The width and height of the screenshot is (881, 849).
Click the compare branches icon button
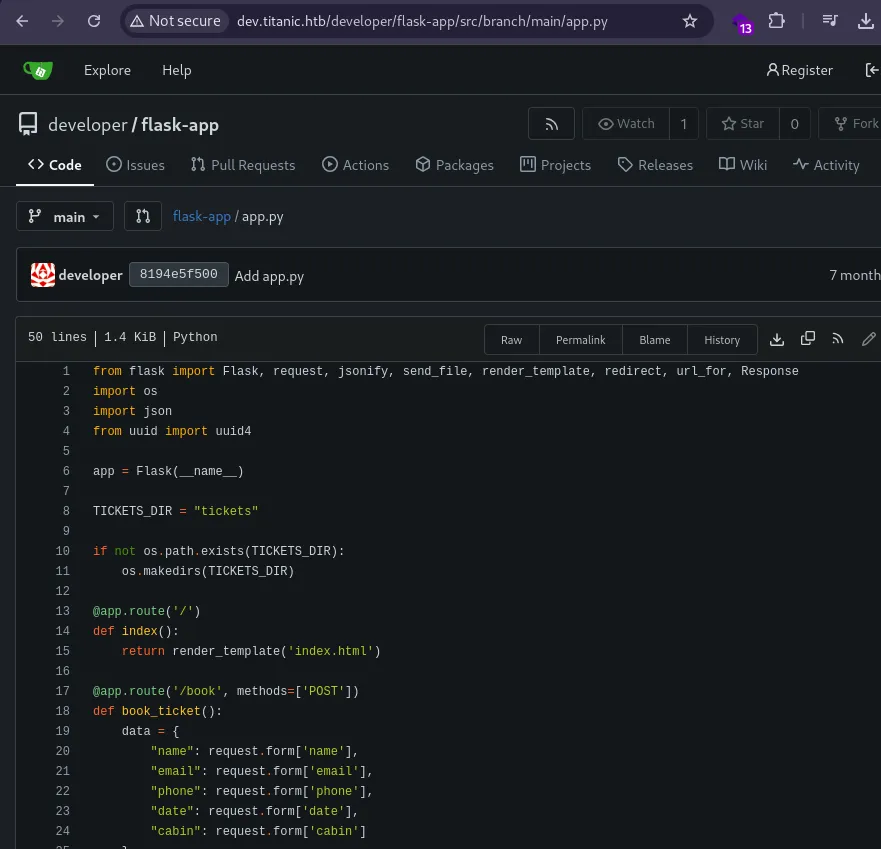[x=143, y=216]
